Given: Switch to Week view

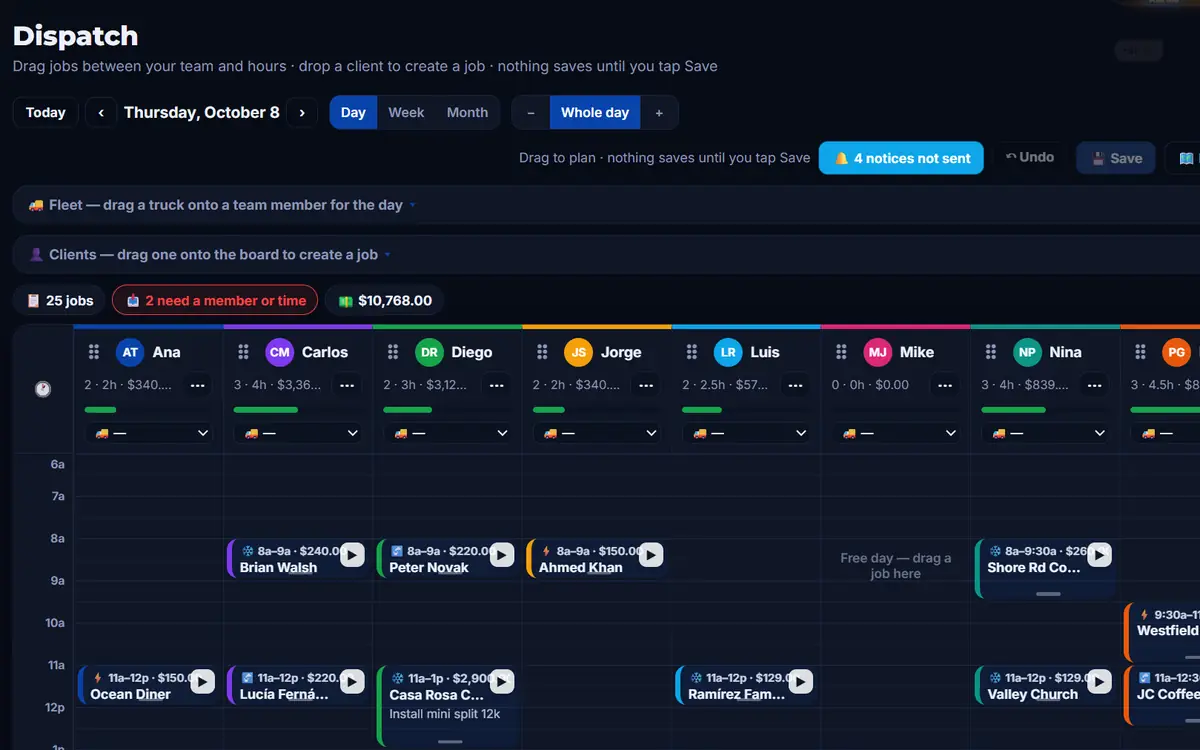Looking at the screenshot, I should pos(406,113).
